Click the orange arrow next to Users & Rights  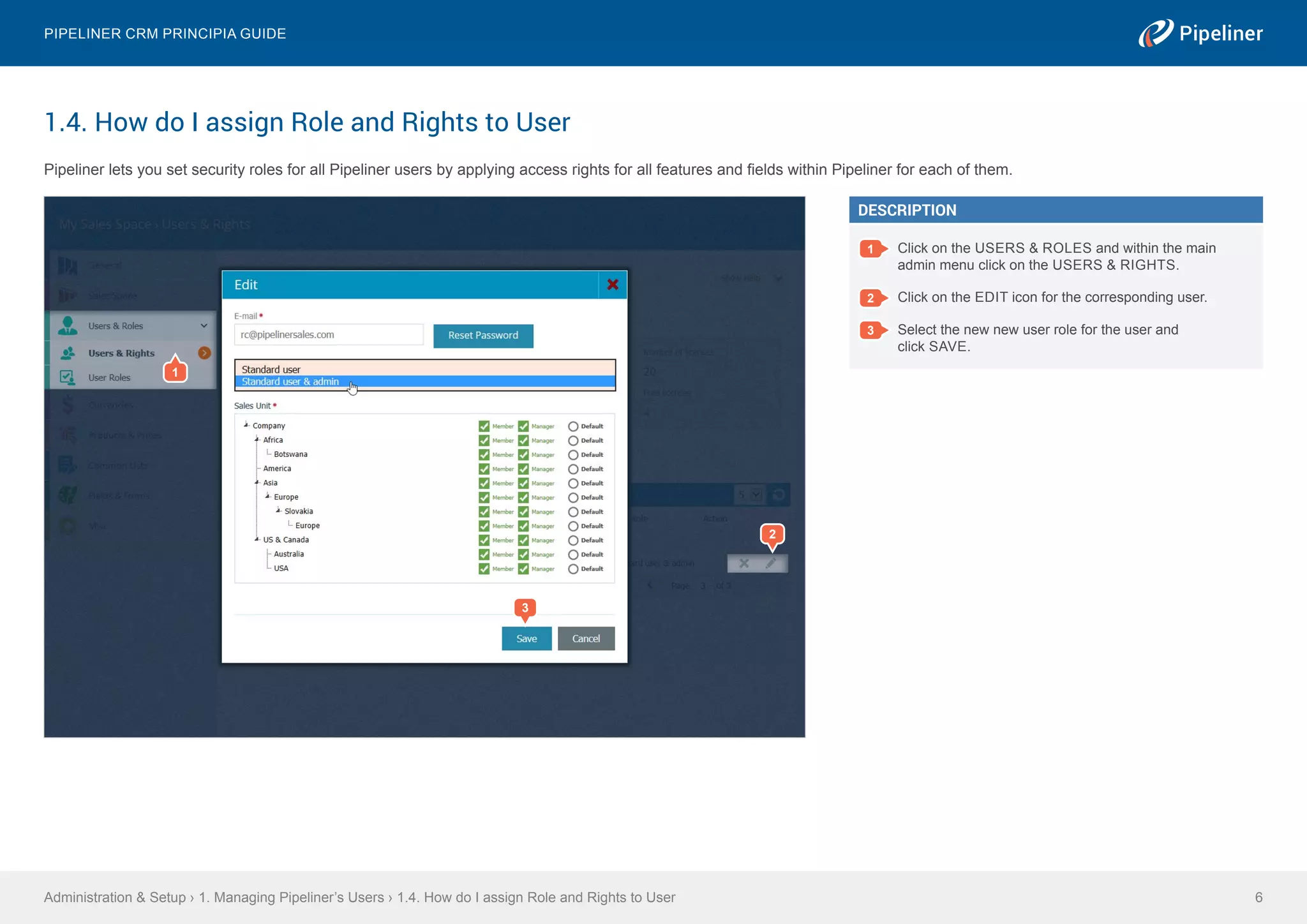[x=204, y=353]
